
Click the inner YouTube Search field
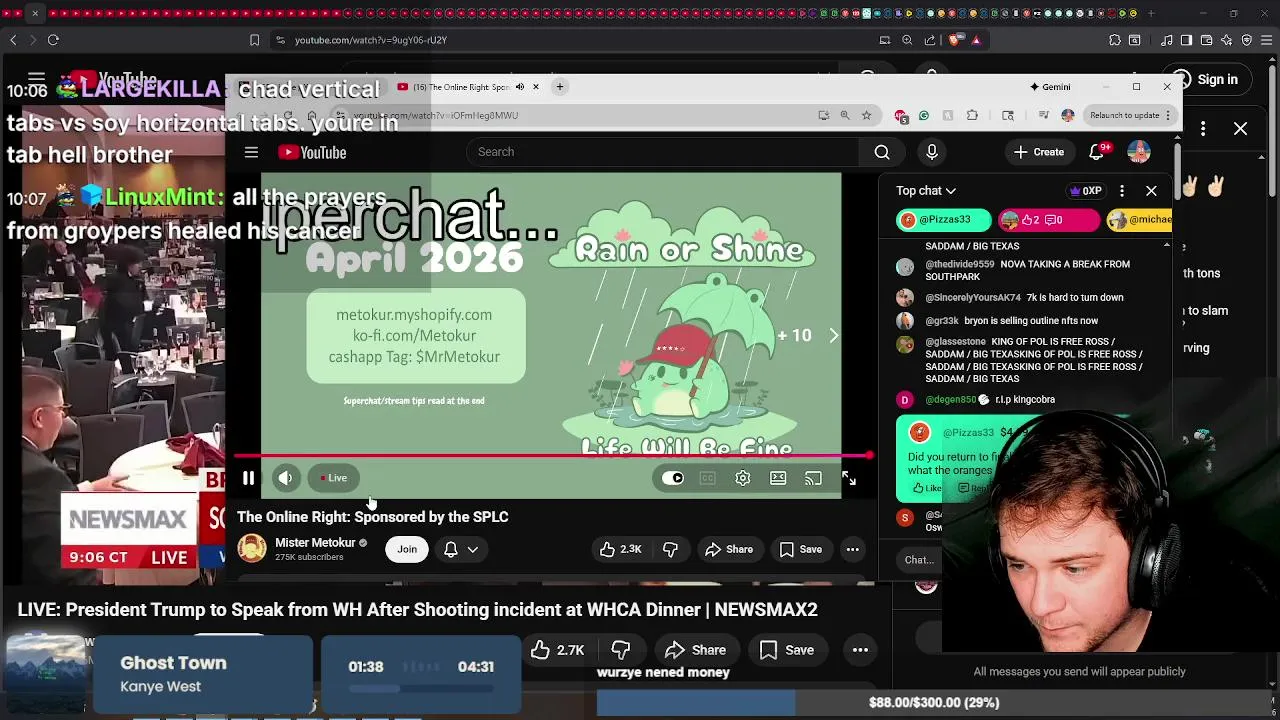coord(662,152)
